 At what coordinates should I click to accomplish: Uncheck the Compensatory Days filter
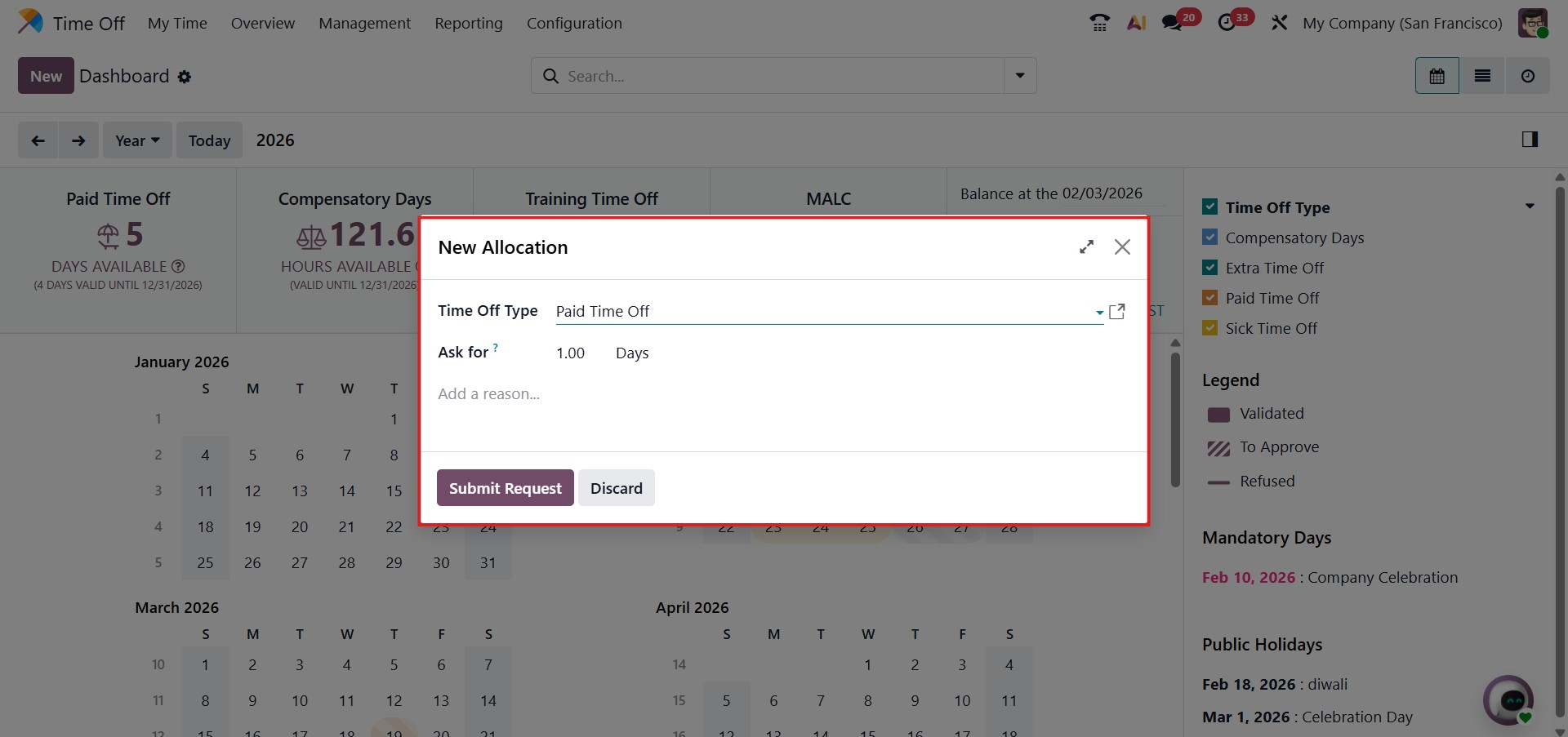(x=1210, y=238)
